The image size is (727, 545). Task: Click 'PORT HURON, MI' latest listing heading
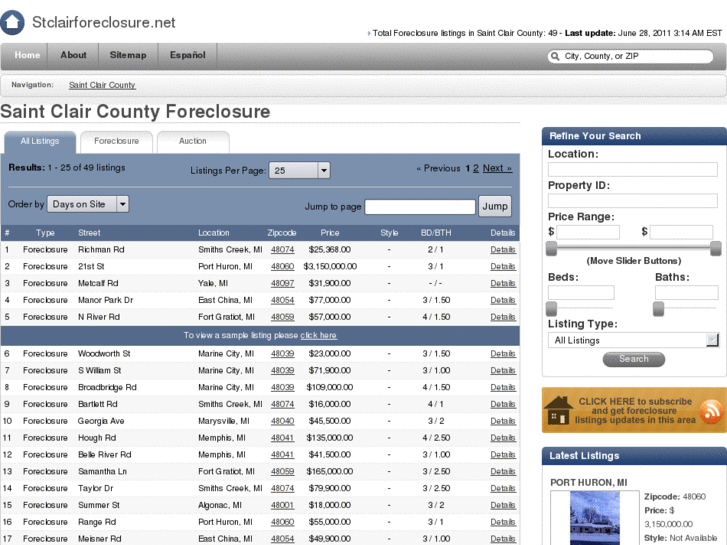pos(588,482)
